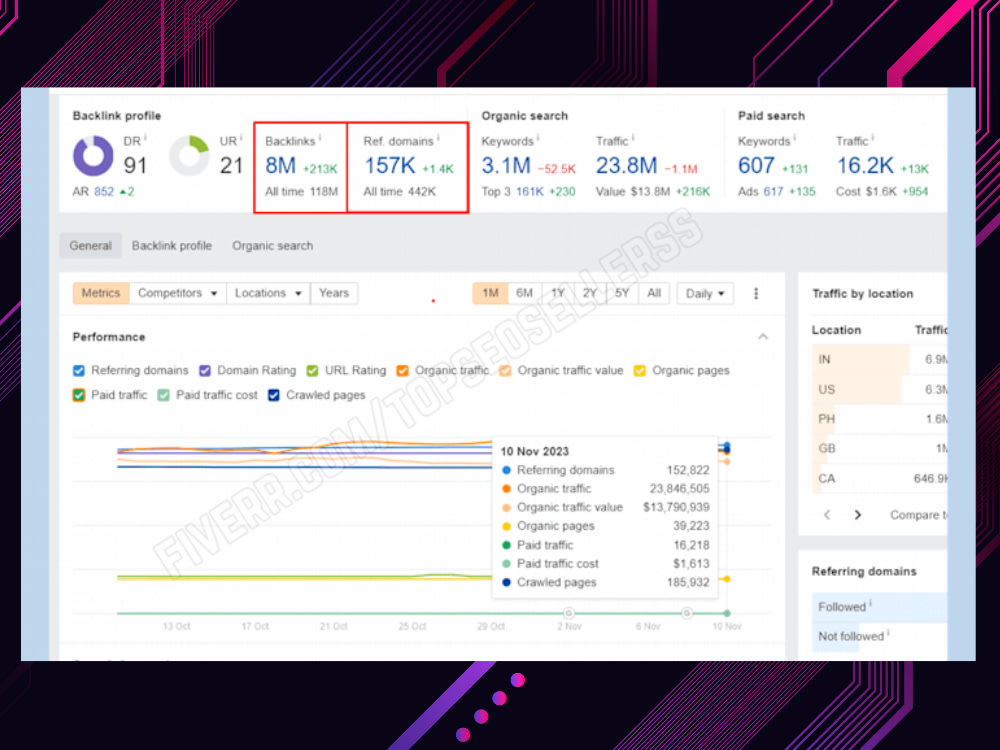Viewport: 1000px width, 750px height.
Task: Open the Competitors dropdown
Action: pyautogui.click(x=178, y=293)
